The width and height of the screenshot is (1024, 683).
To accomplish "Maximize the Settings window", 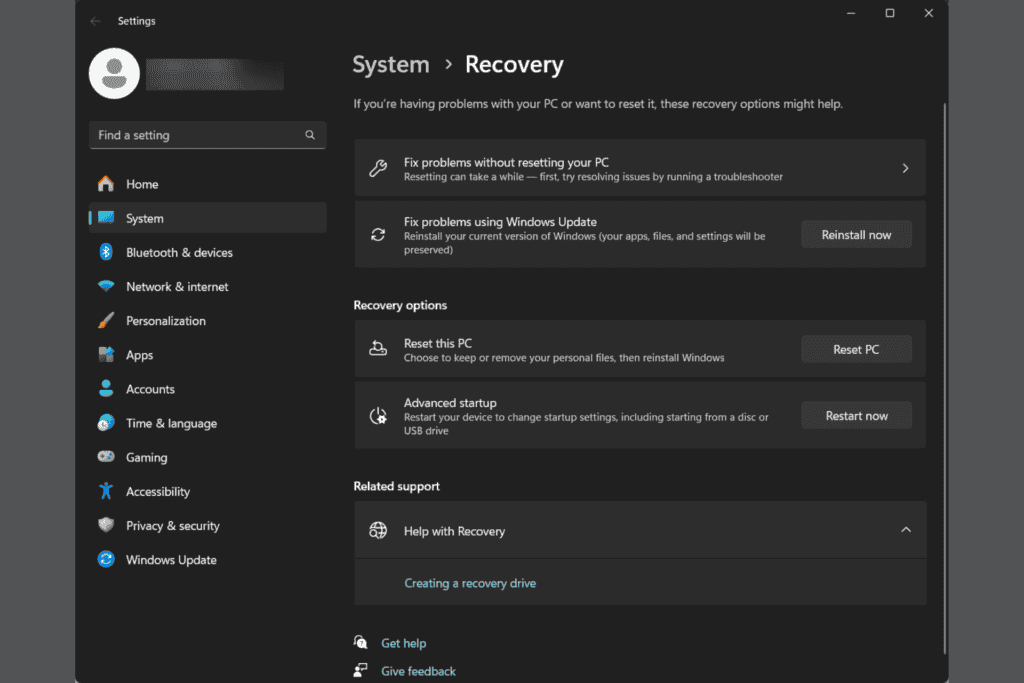I will point(889,13).
